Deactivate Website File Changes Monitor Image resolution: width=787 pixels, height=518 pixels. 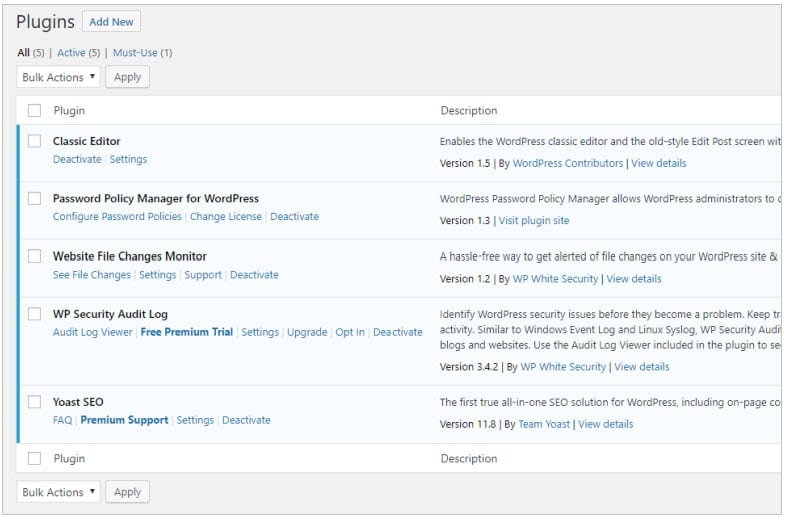coord(254,275)
